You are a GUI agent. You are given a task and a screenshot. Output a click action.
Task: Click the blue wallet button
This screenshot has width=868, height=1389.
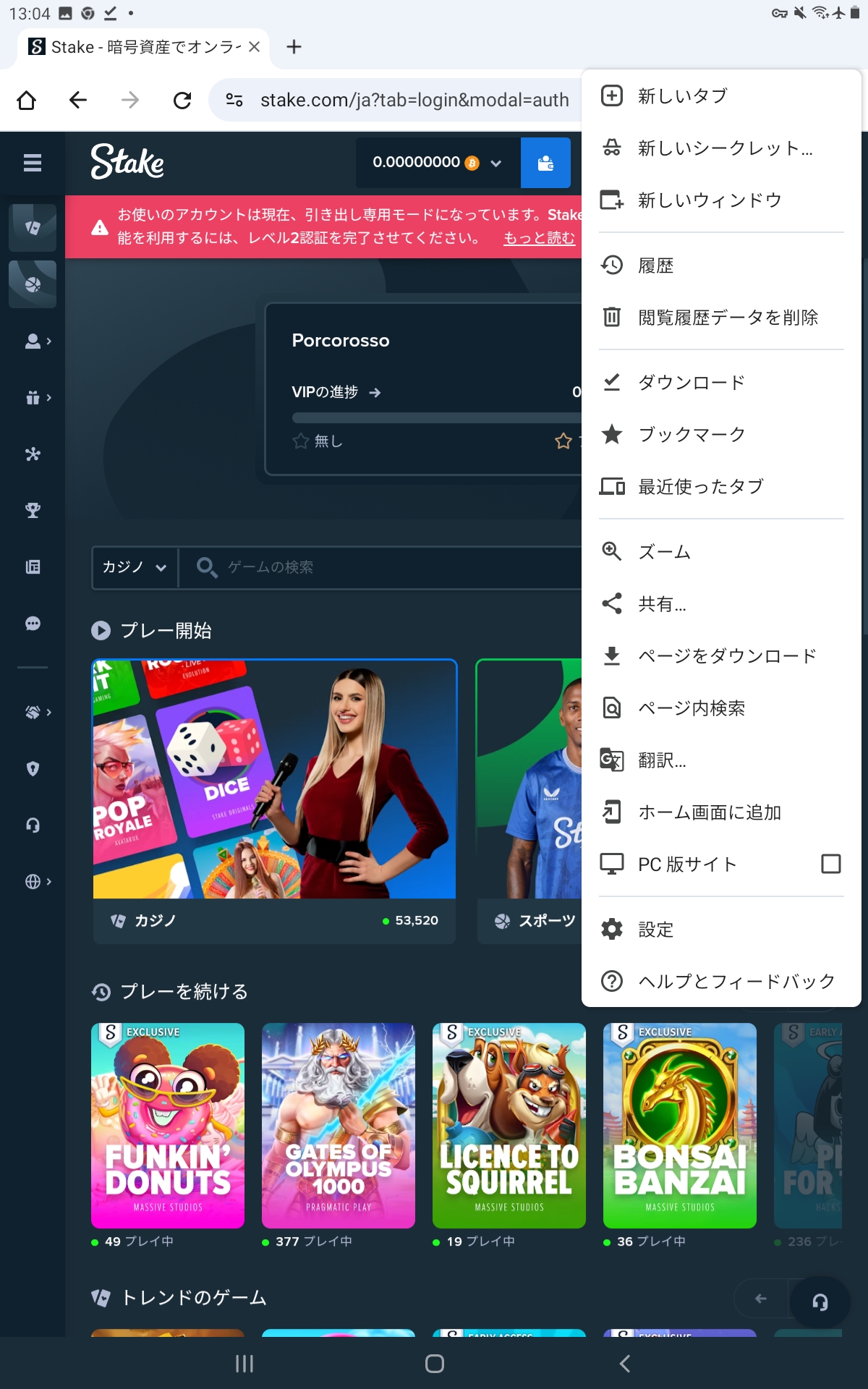coord(545,163)
